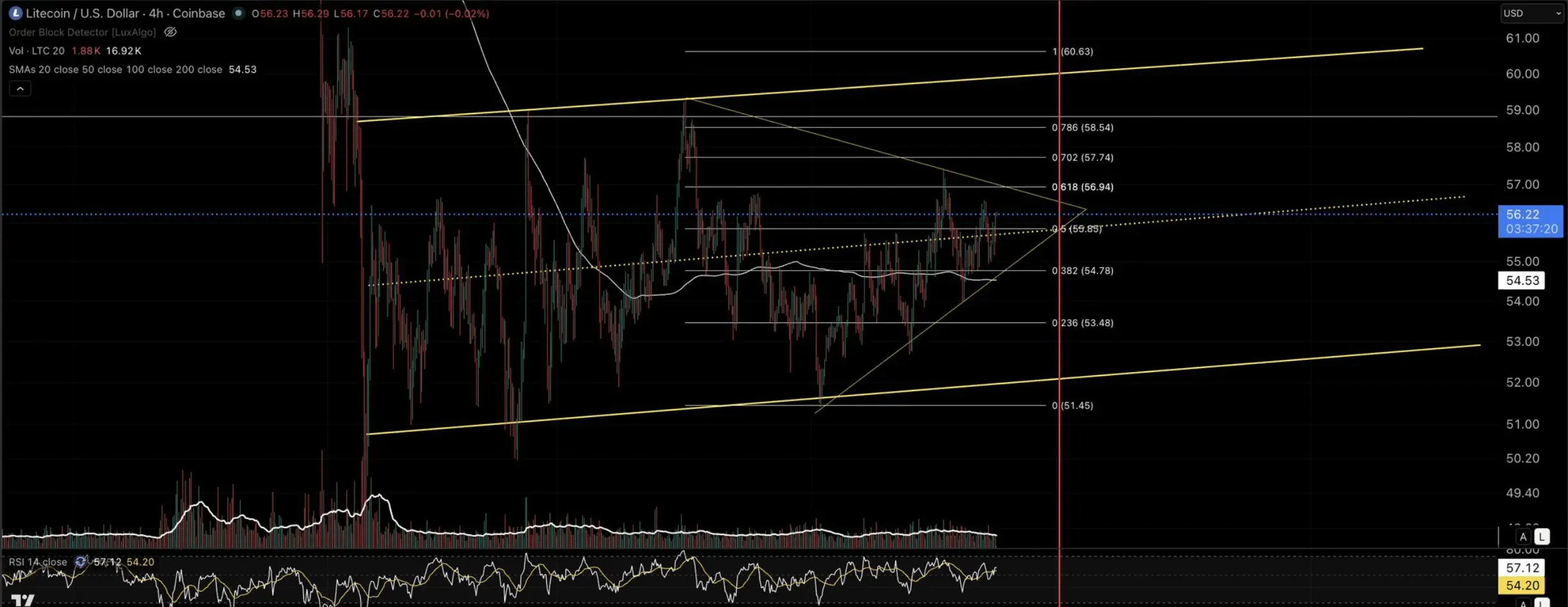
Task: Click the 57.00 price axis label
Action: pos(1522,185)
